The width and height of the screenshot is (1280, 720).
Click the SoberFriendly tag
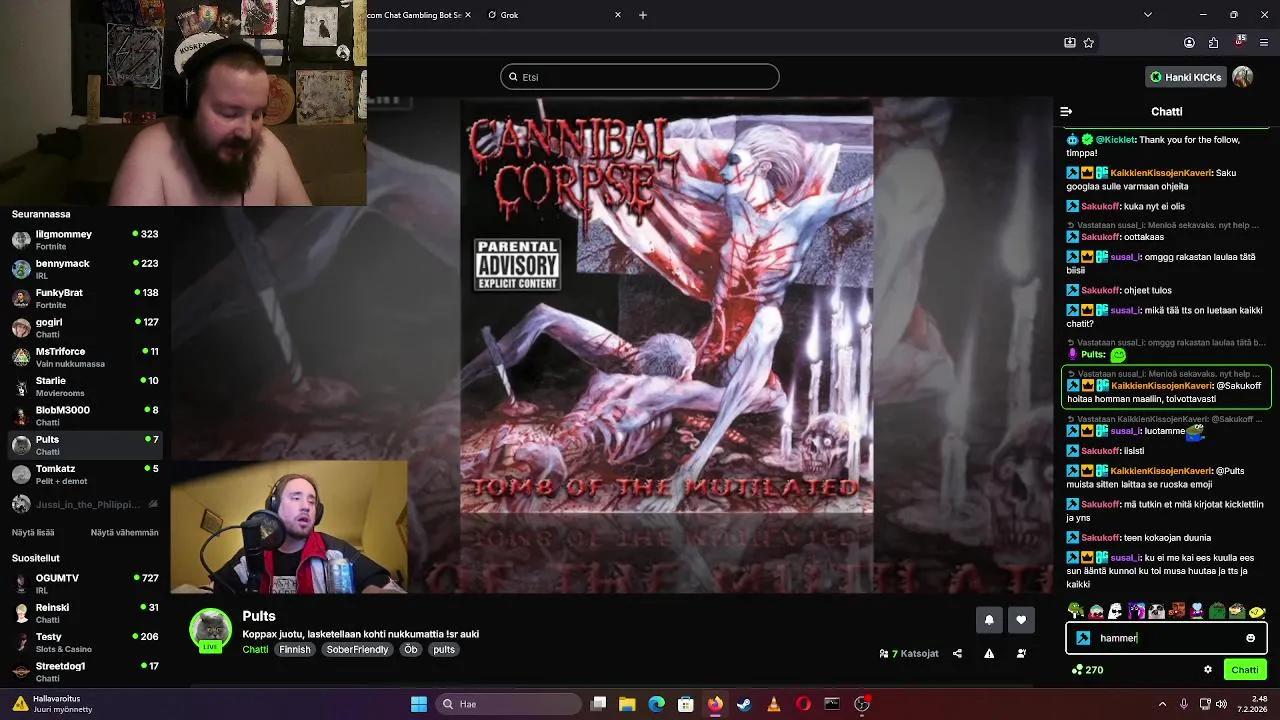tap(357, 650)
